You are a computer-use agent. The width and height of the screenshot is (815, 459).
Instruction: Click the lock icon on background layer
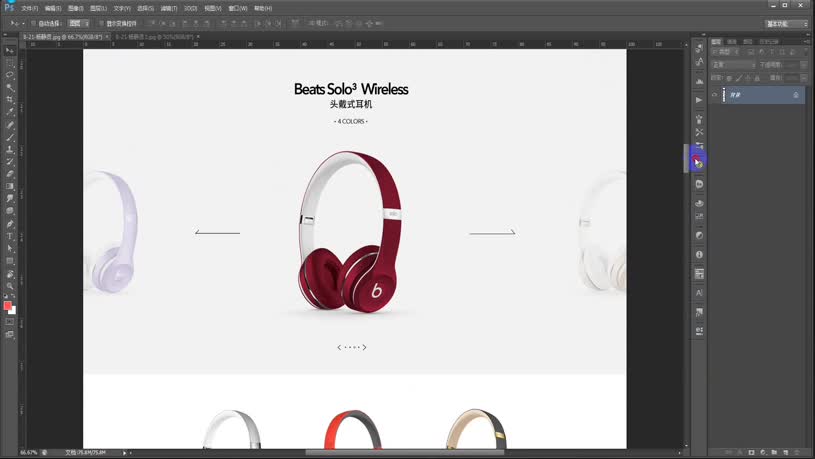pos(796,95)
